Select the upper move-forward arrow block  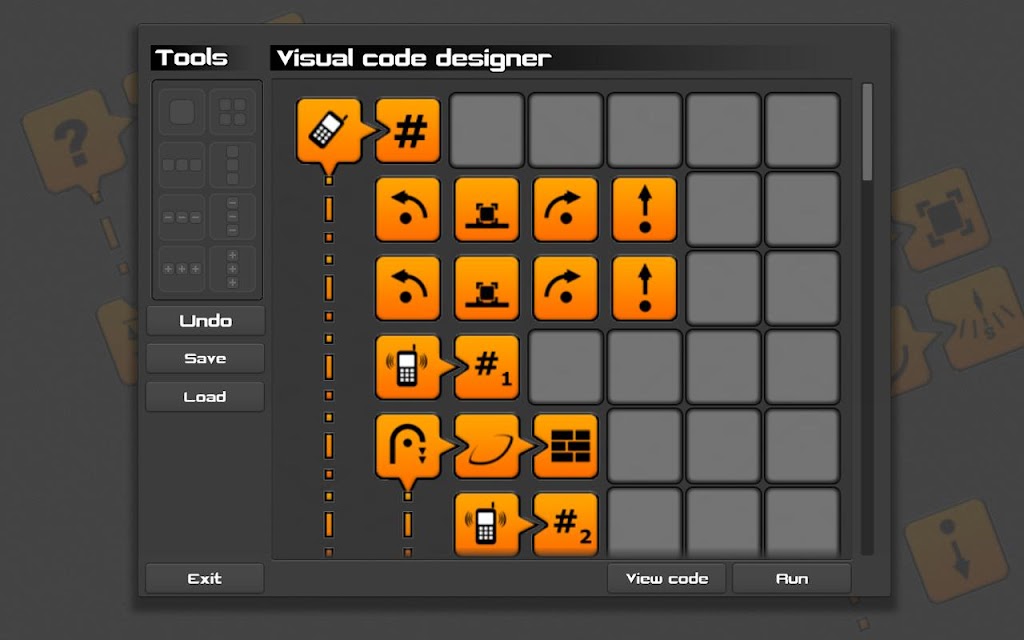pyautogui.click(x=645, y=210)
